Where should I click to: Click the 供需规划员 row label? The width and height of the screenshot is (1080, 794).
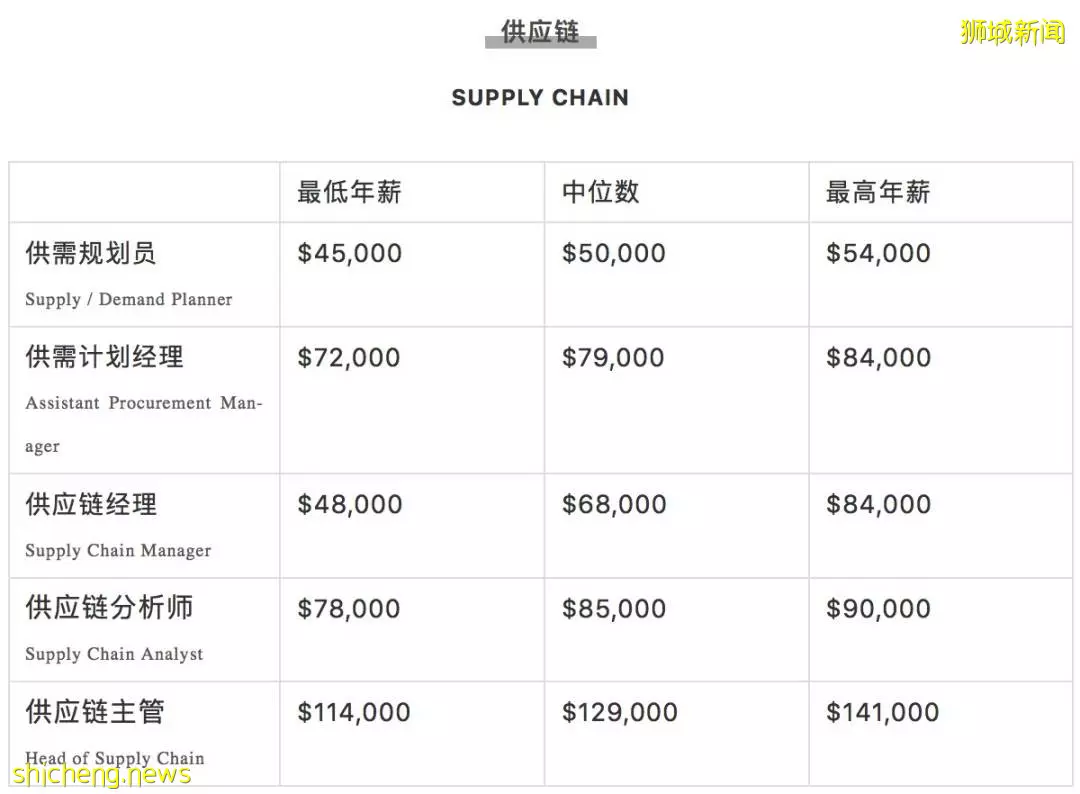91,253
